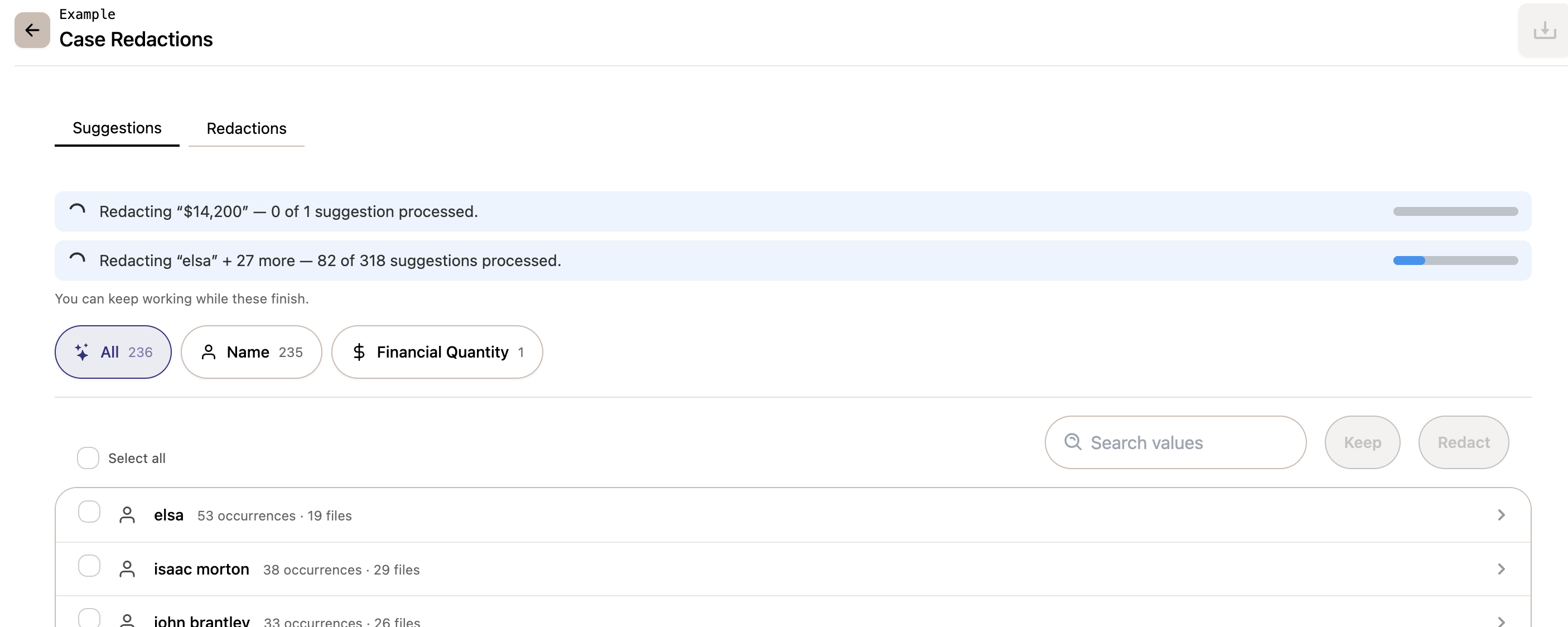Viewport: 1568px width, 627px height.
Task: Toggle the Select all checkbox
Action: click(88, 458)
